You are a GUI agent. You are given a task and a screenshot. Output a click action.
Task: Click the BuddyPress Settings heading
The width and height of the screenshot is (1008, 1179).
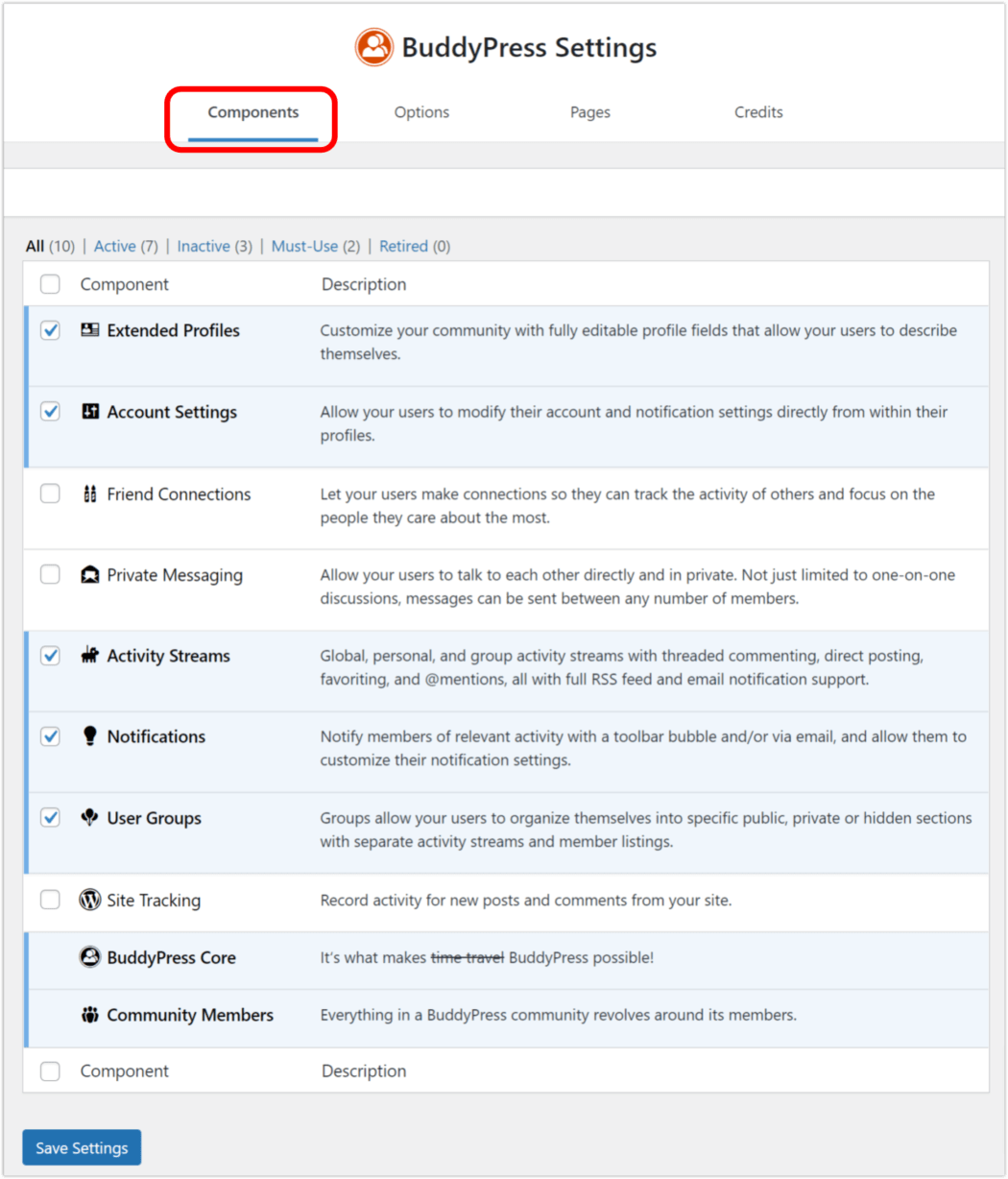point(529,48)
